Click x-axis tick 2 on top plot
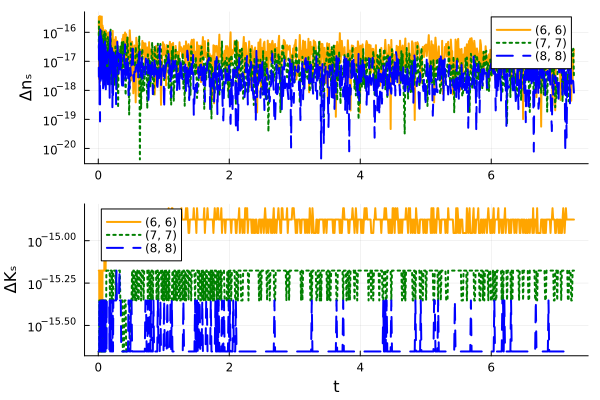Image resolution: width=600 pixels, height=400 pixels. click(229, 176)
